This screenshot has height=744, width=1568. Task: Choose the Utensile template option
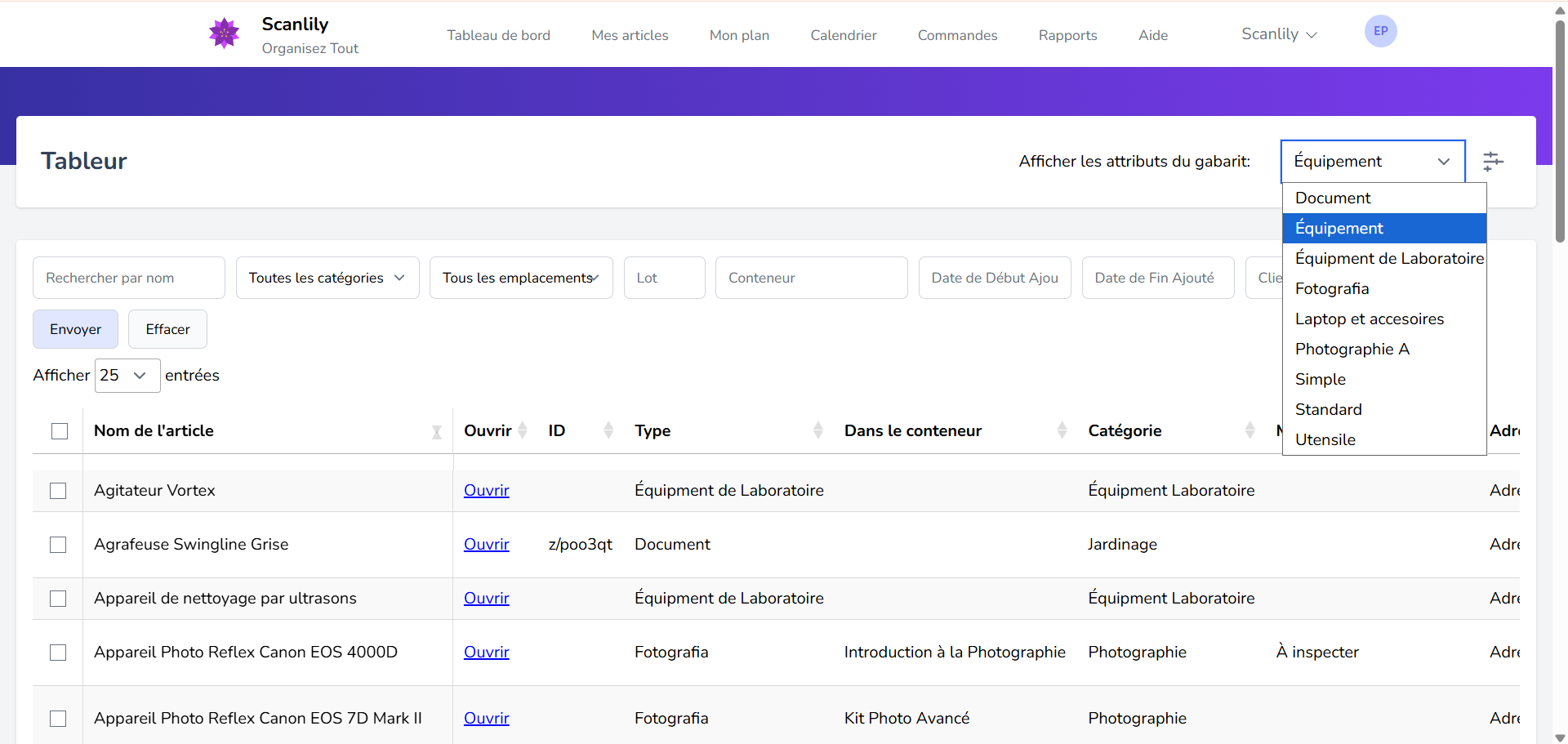(1384, 439)
